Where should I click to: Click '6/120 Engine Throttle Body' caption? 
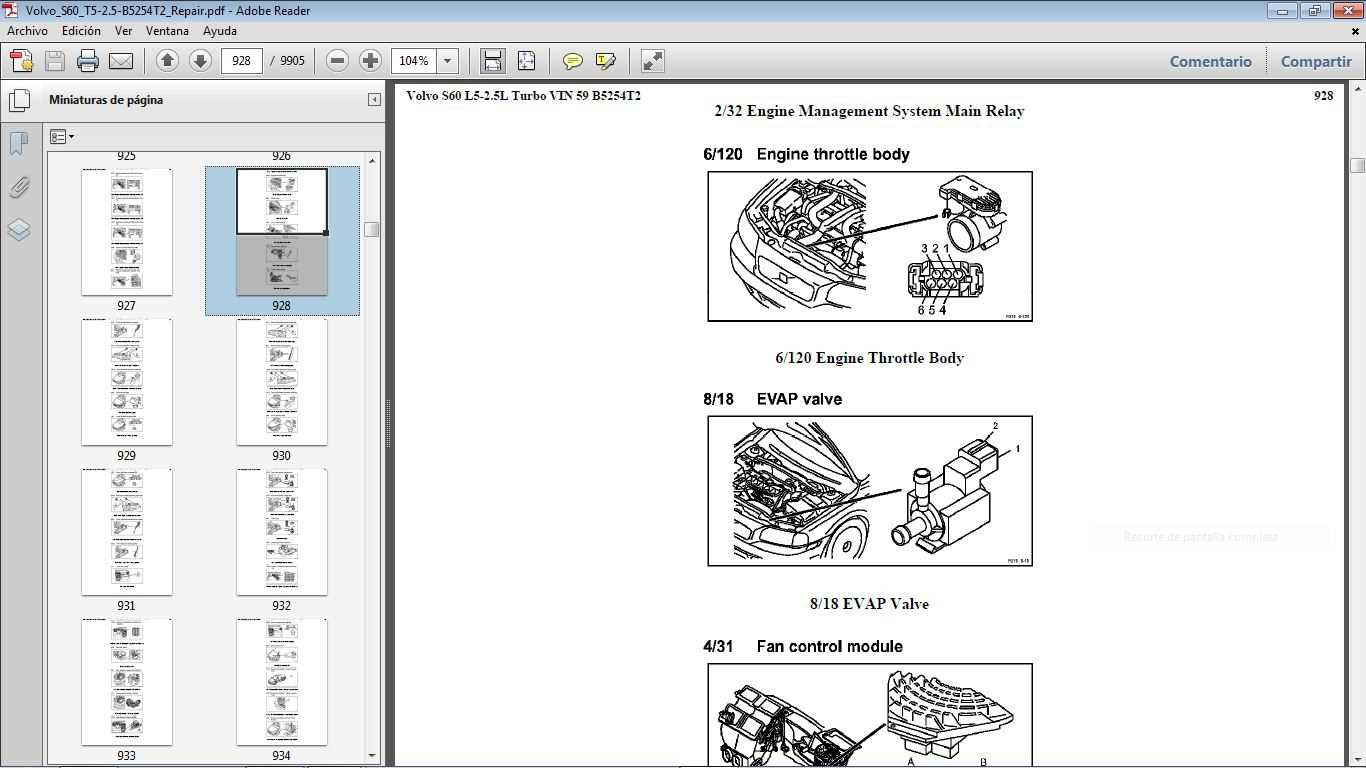870,358
